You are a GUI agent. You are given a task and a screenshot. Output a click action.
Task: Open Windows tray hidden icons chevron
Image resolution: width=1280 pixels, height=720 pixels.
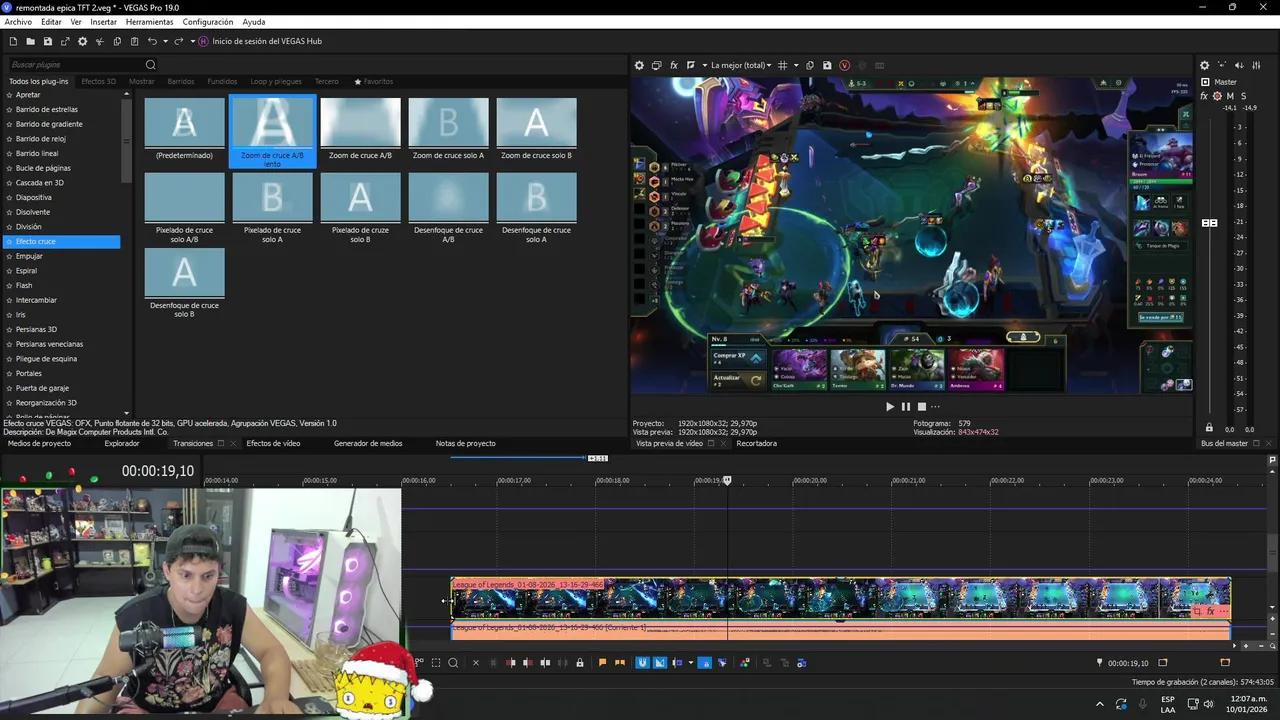[1099, 704]
